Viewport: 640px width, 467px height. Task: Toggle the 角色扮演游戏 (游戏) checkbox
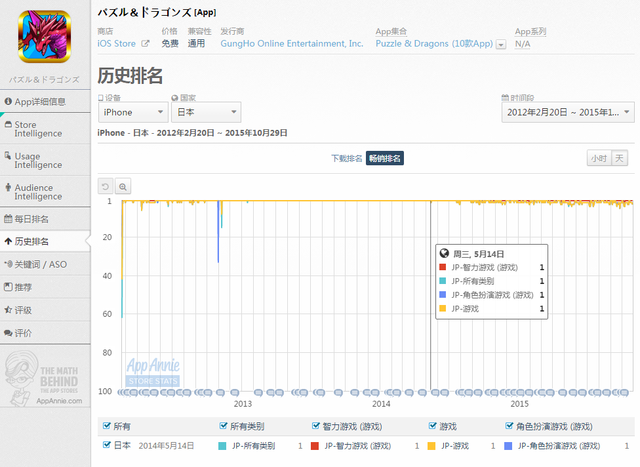point(509,426)
